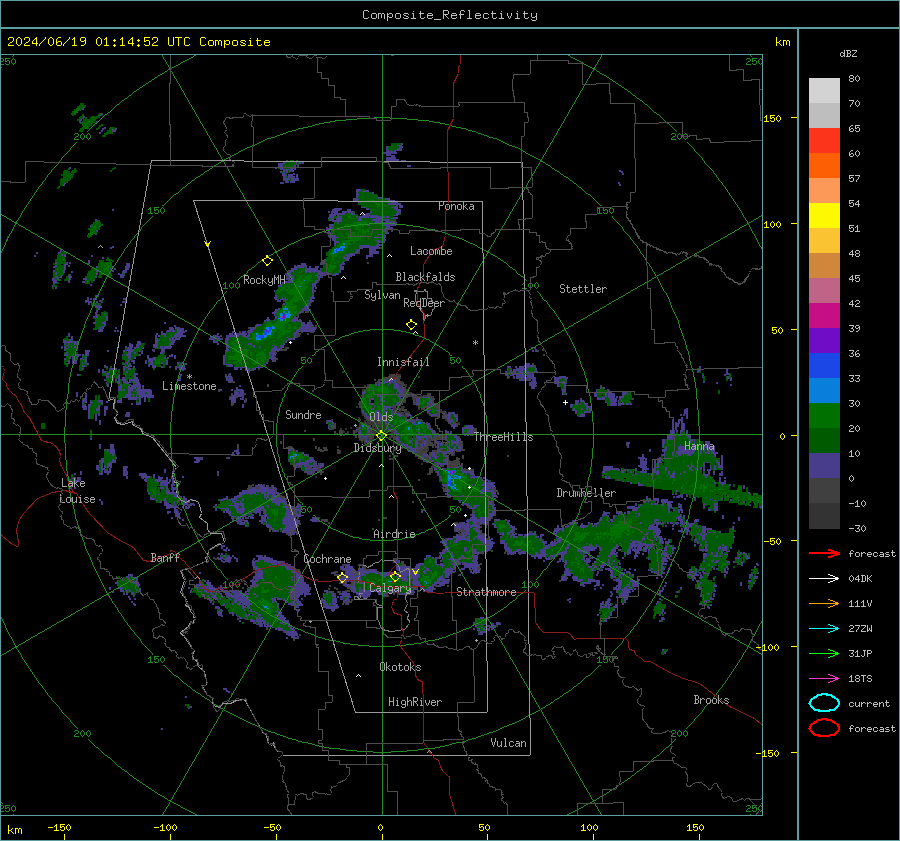
Task: Click the red forecast arrow in legend
Action: tap(824, 553)
